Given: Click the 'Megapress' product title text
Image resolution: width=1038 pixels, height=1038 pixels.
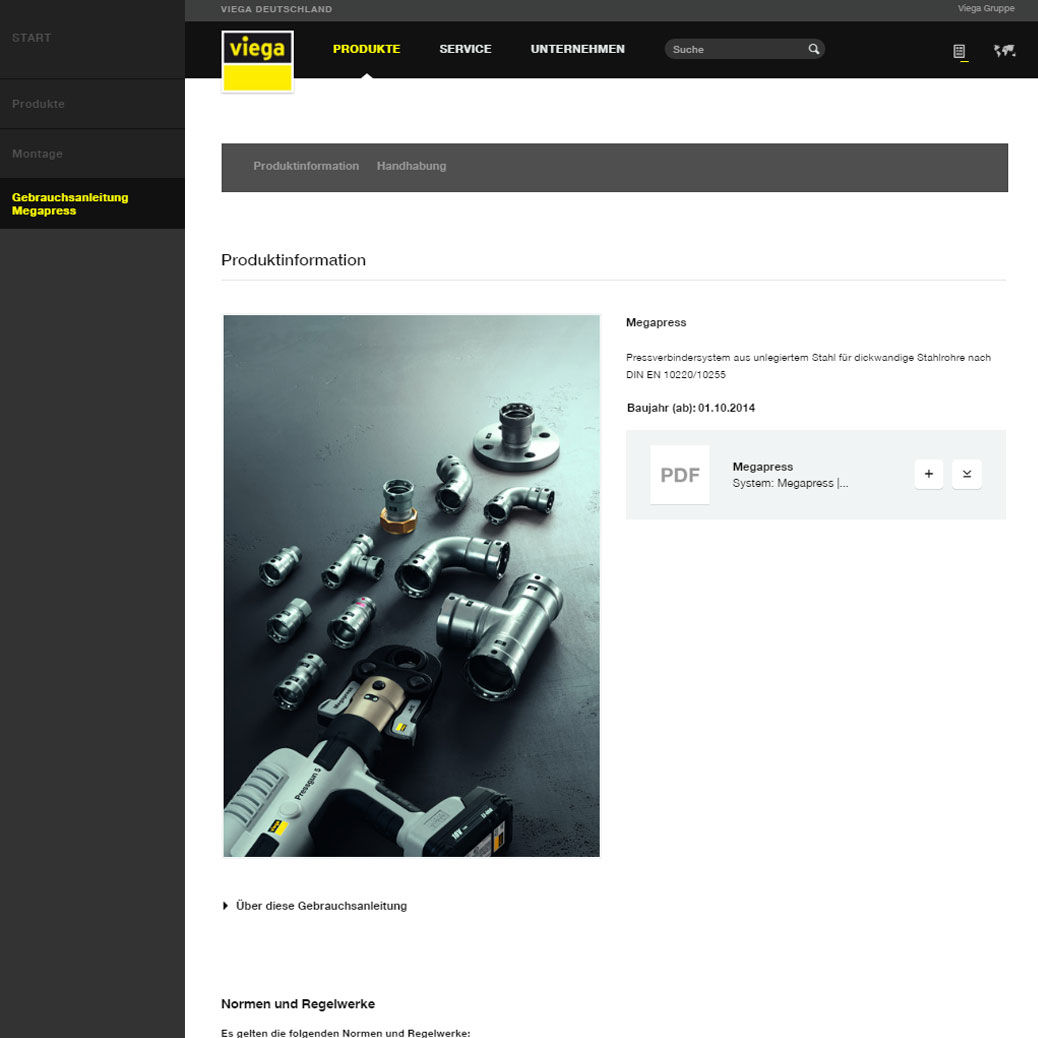Looking at the screenshot, I should click(x=656, y=322).
